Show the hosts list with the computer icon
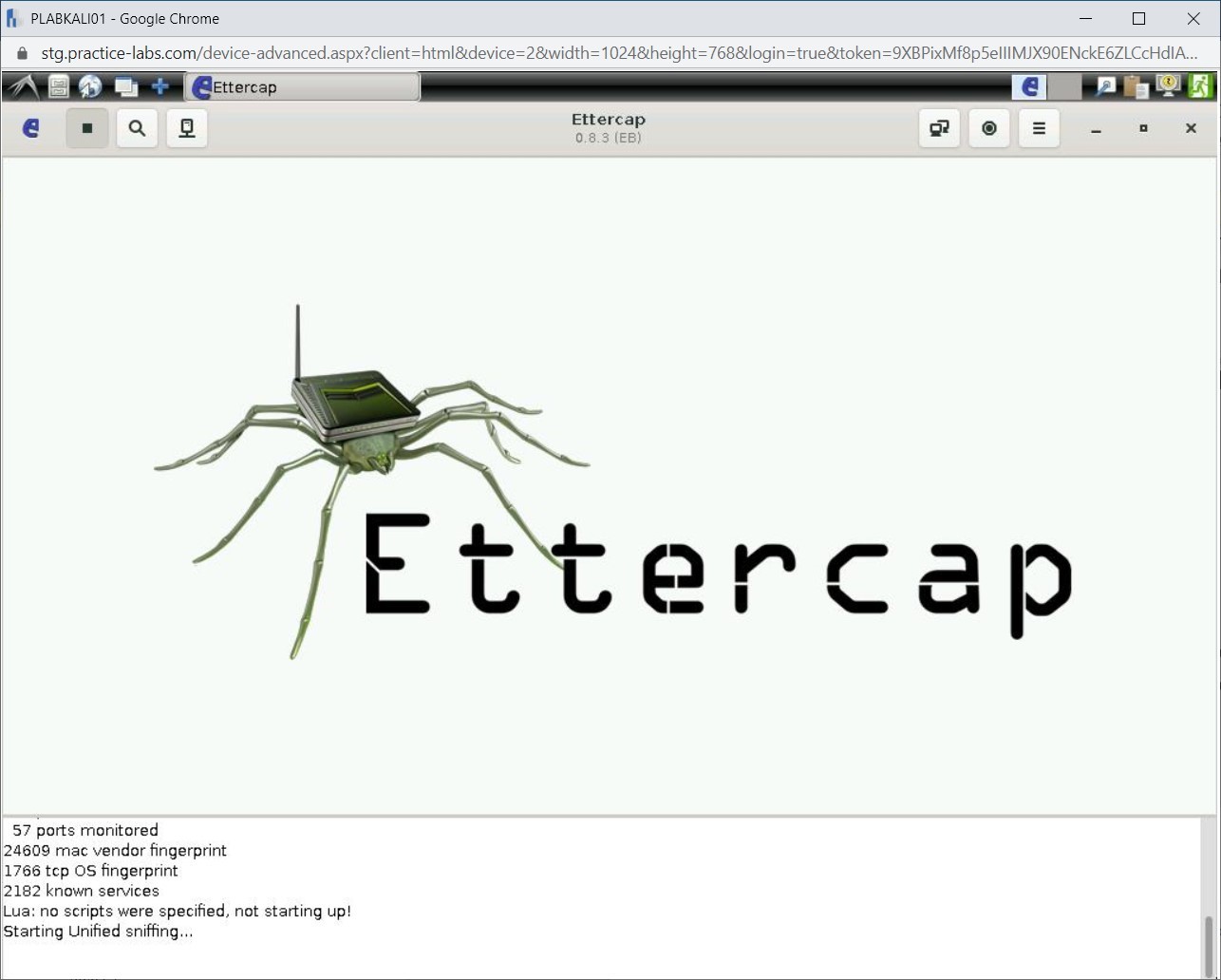1221x980 pixels. tap(186, 128)
